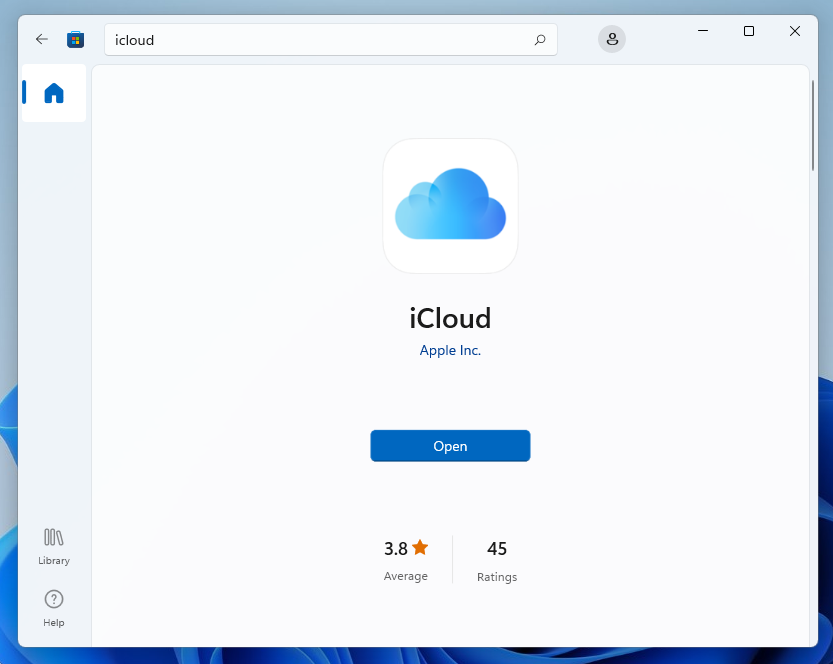833x664 pixels.
Task: Click the 3.8 average rating star
Action: (420, 547)
